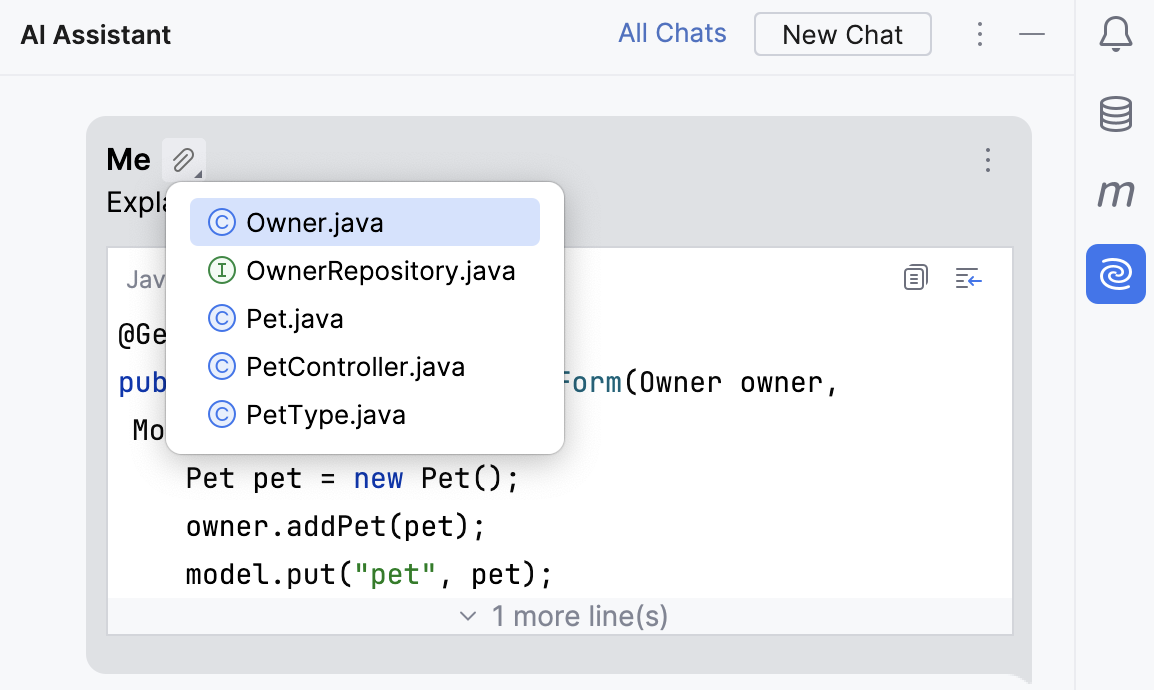The height and width of the screenshot is (690, 1154).
Task: Click inside the code line owner.addPet(pet)
Action: click(330, 526)
